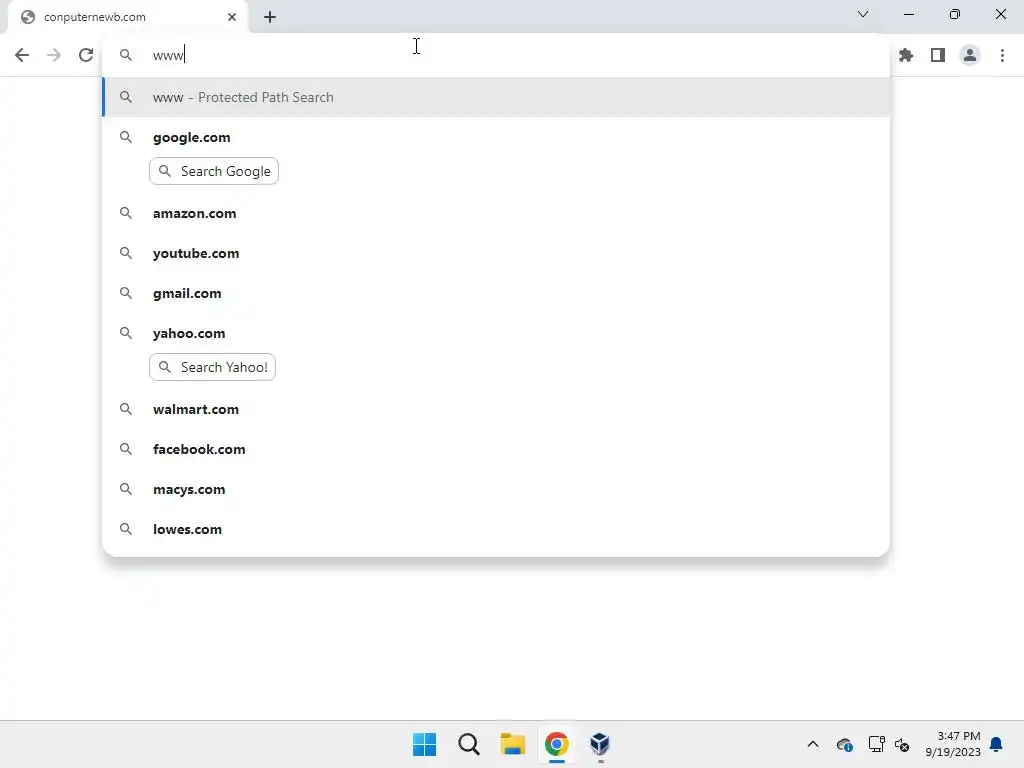Open the VirtualBox taskbar icon
Screen dimensions: 1024x768
(600, 744)
